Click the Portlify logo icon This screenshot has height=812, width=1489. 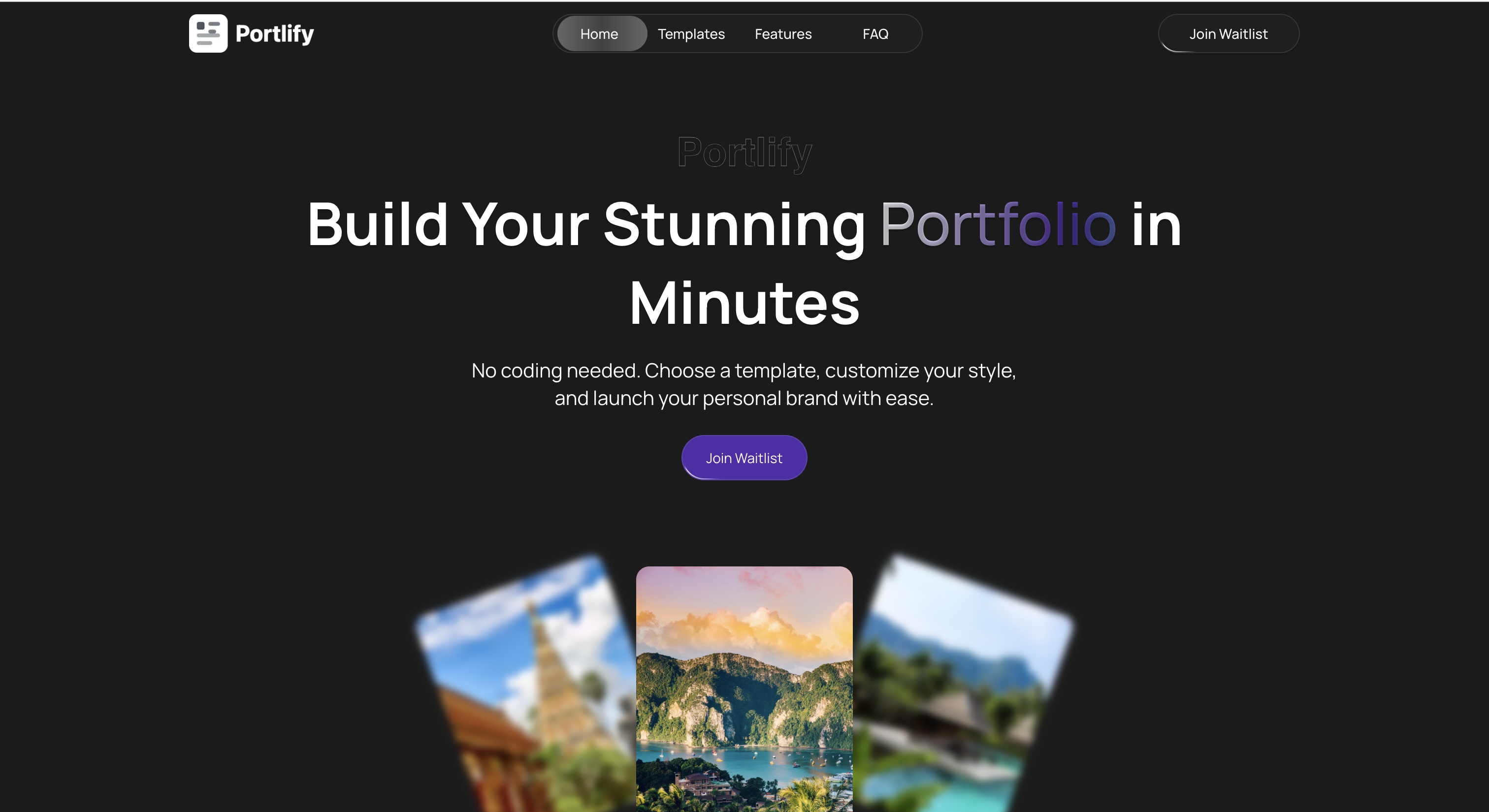coord(208,33)
